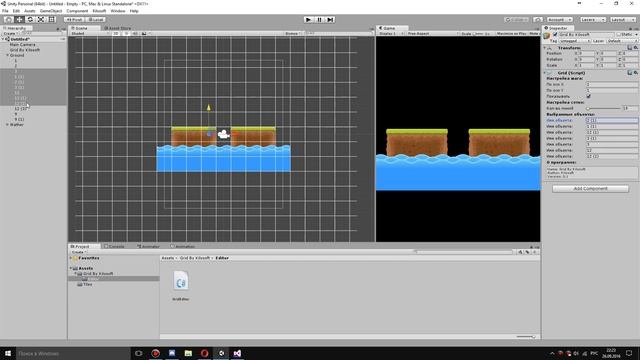Toggle scene audio button in Scene view

point(135,33)
